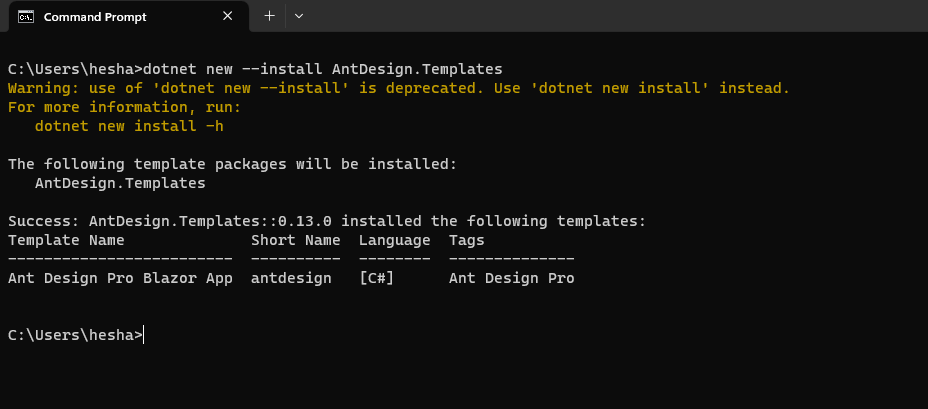Image resolution: width=928 pixels, height=409 pixels.
Task: Click the [C#] language value
Action: (x=376, y=278)
